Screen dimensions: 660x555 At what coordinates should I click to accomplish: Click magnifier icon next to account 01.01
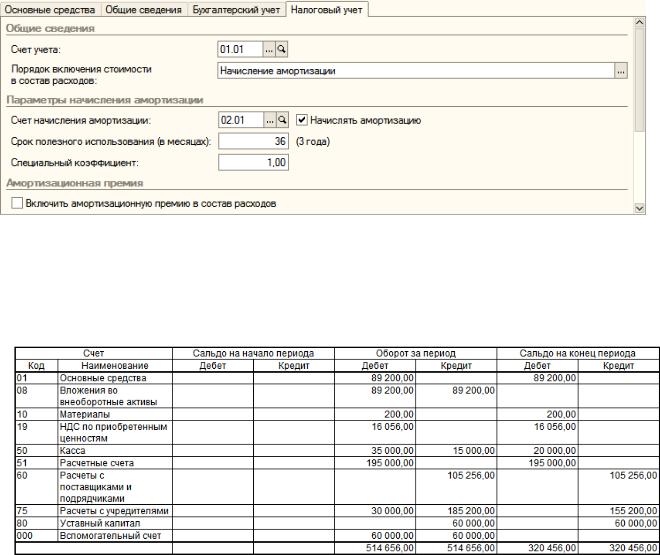[282, 49]
